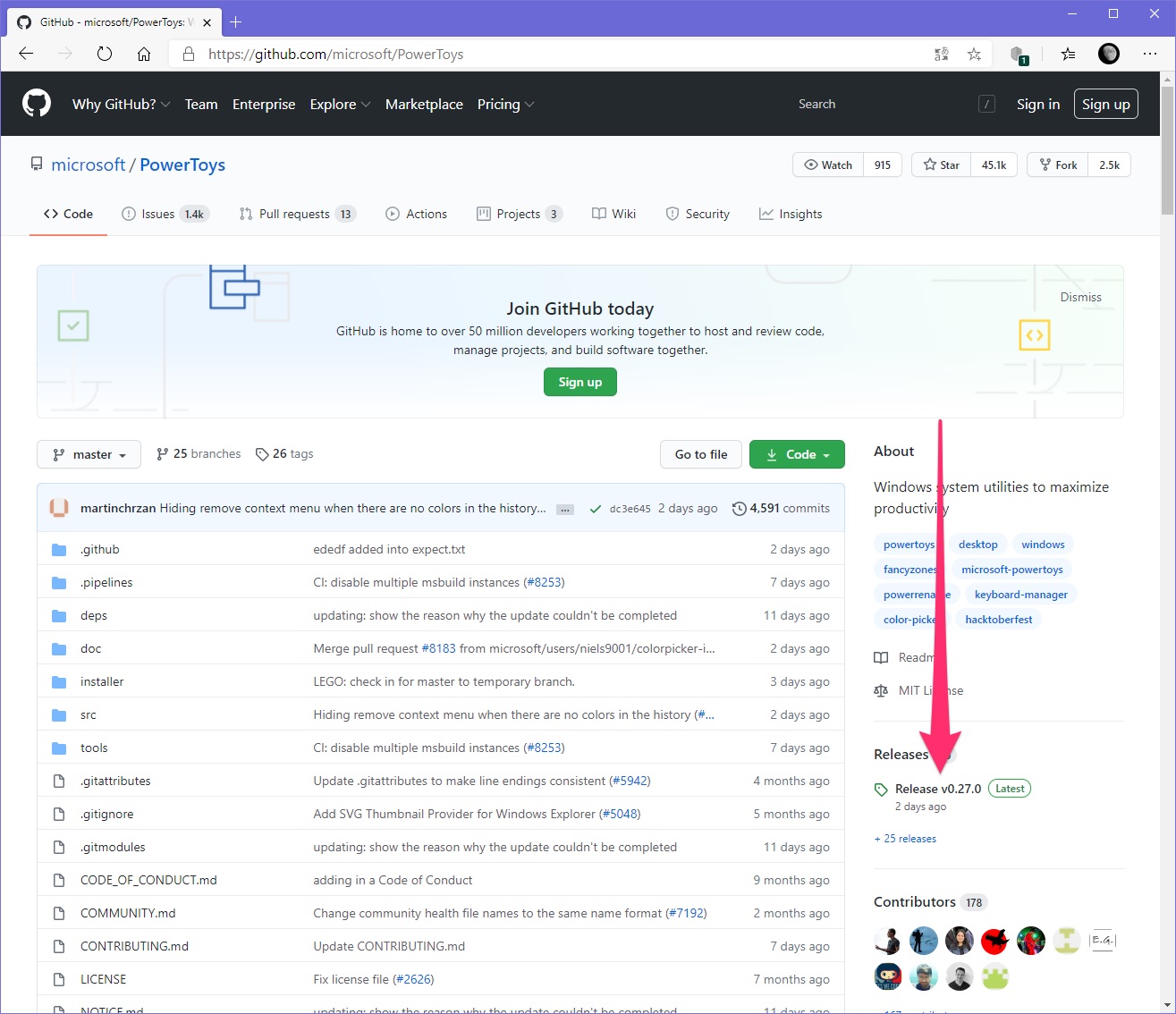This screenshot has width=1176, height=1014.
Task: Open the Actions tab
Action: pyautogui.click(x=416, y=214)
